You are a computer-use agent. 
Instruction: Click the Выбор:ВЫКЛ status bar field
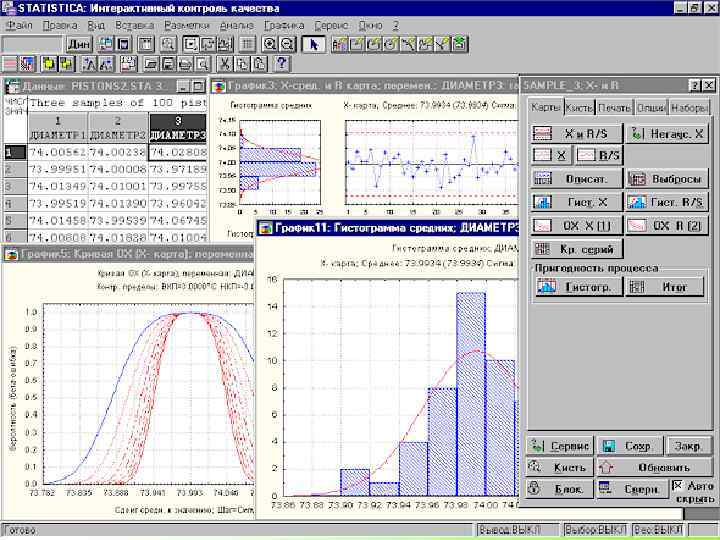point(596,530)
